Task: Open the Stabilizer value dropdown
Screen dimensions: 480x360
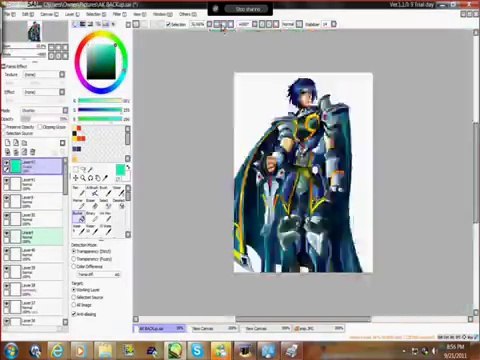Action: tap(334, 24)
